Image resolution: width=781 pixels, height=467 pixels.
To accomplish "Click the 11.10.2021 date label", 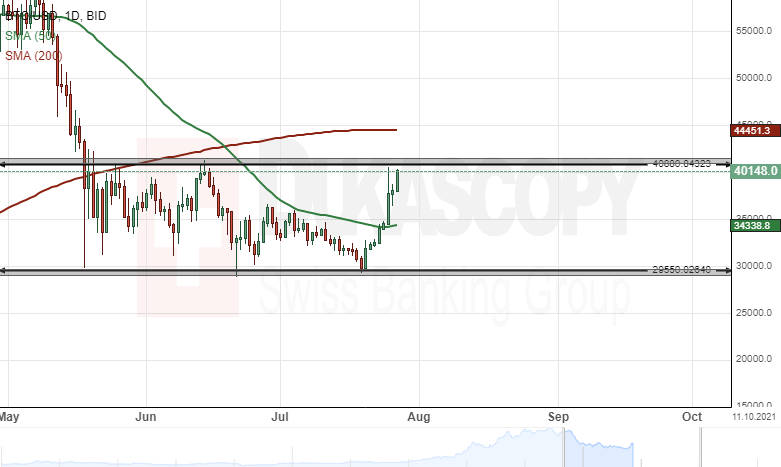I will (x=754, y=417).
